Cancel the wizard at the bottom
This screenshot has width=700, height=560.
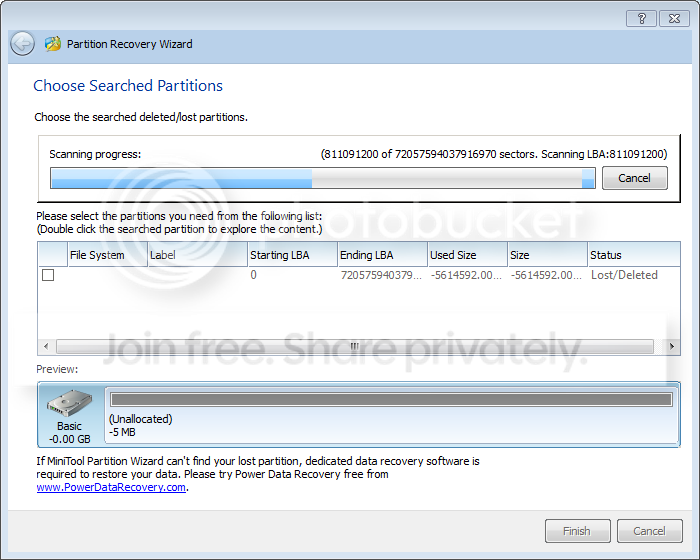(650, 531)
